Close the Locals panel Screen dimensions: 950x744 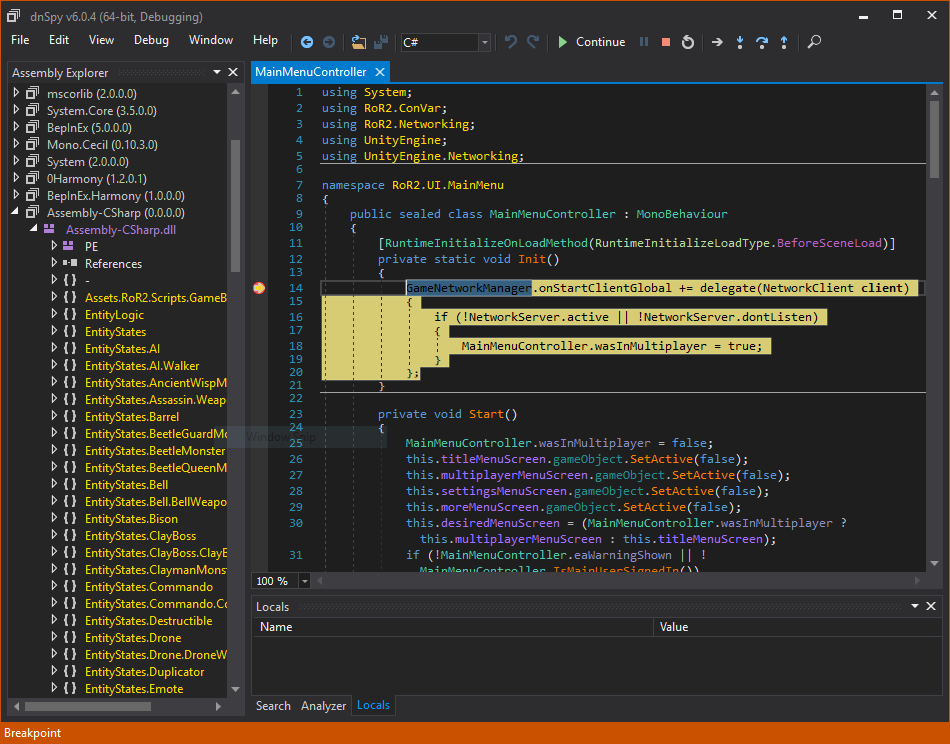(x=931, y=606)
